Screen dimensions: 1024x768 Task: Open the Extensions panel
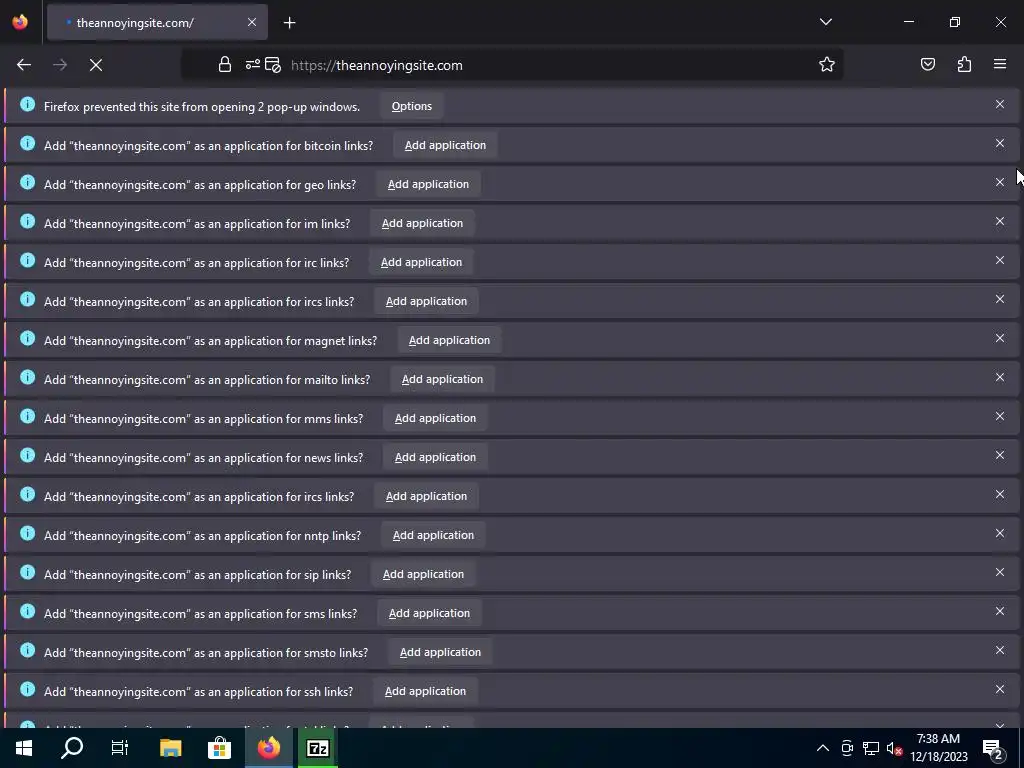(x=964, y=65)
